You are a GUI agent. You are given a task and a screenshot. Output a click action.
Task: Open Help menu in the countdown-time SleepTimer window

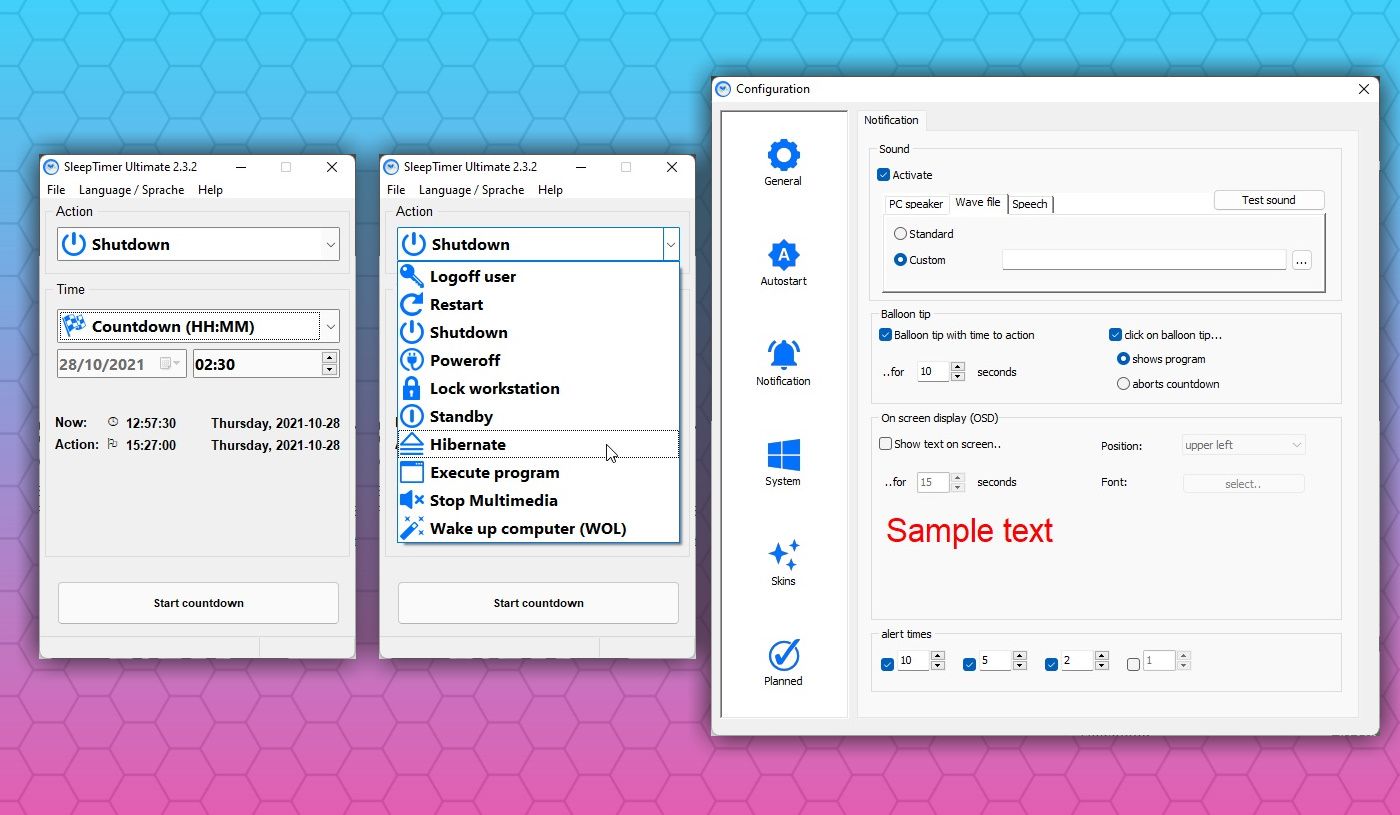(x=210, y=190)
